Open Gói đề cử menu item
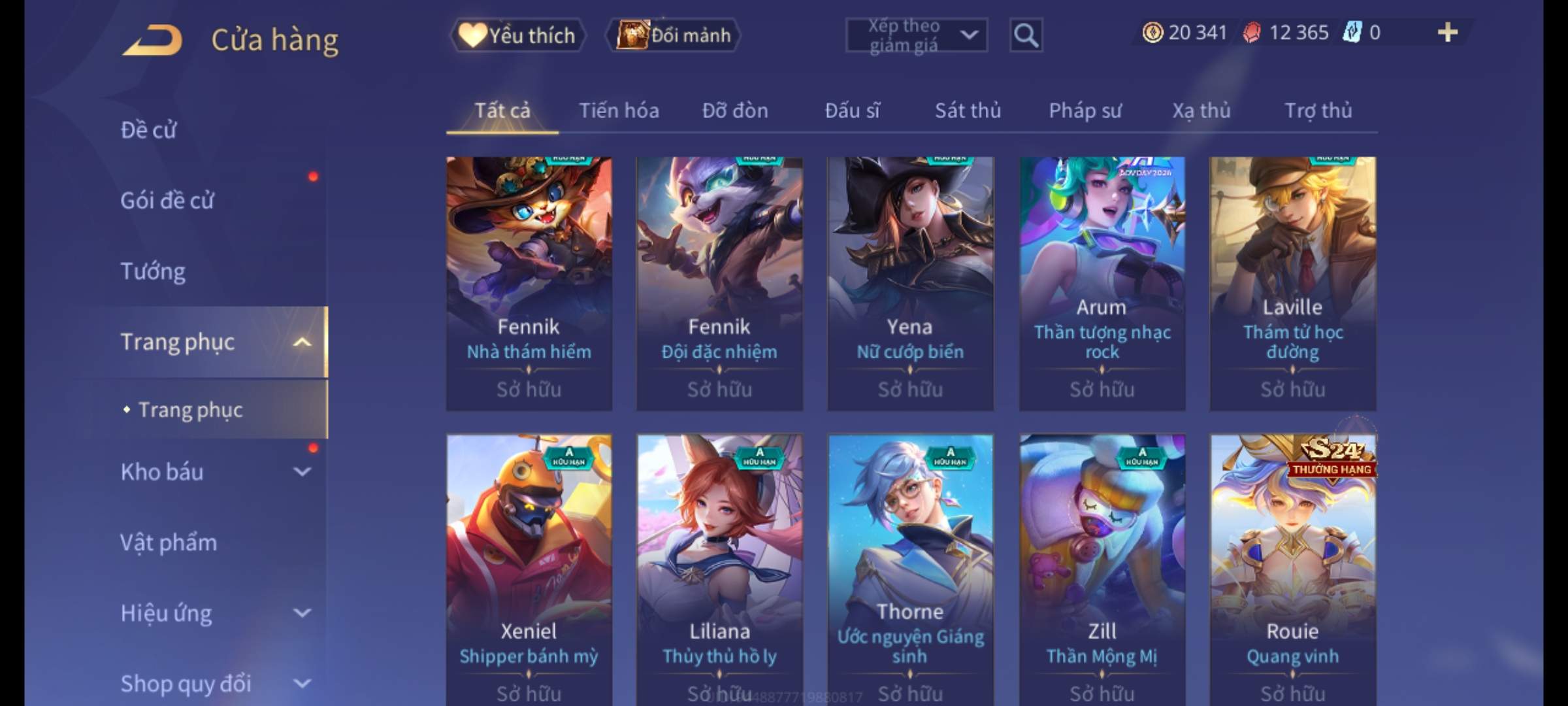Screen dimensions: 1568x706 pos(167,201)
